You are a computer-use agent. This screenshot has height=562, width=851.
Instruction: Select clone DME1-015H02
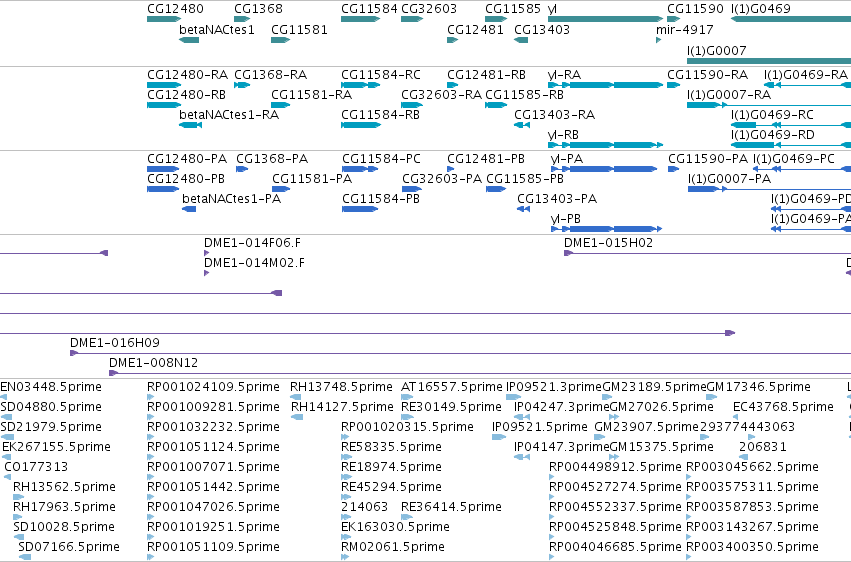click(x=708, y=253)
